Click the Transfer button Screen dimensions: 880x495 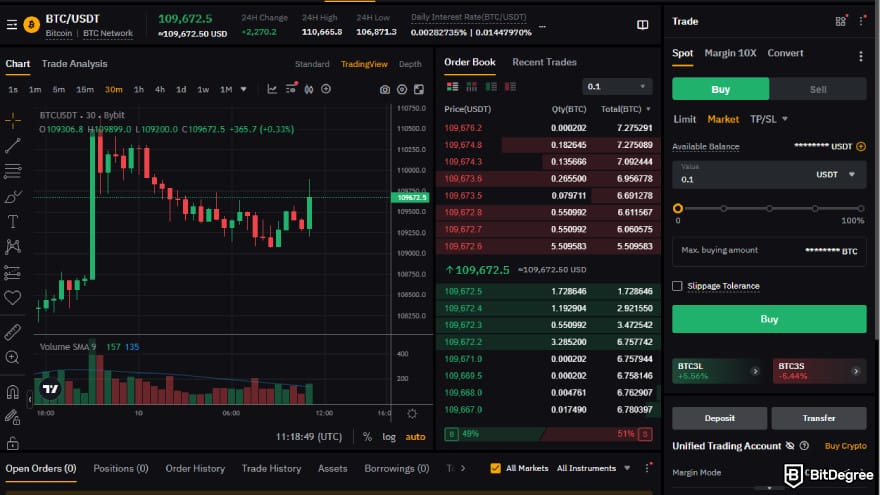(x=819, y=418)
